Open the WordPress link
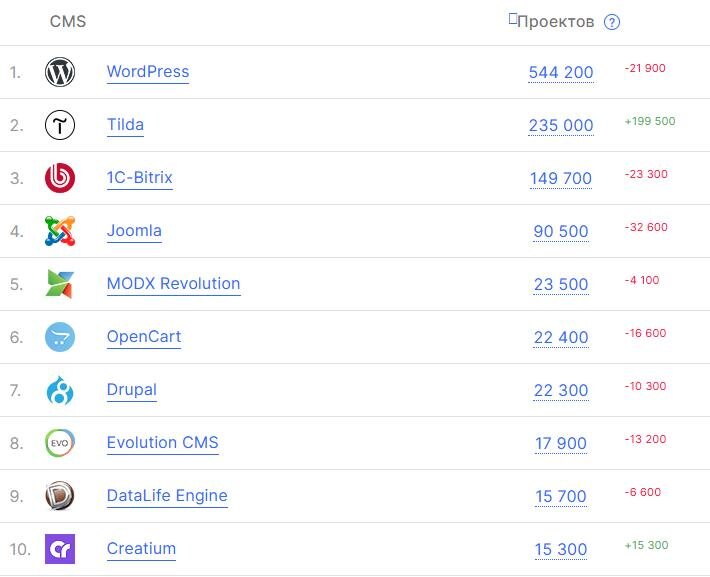710x577 pixels. tap(148, 72)
